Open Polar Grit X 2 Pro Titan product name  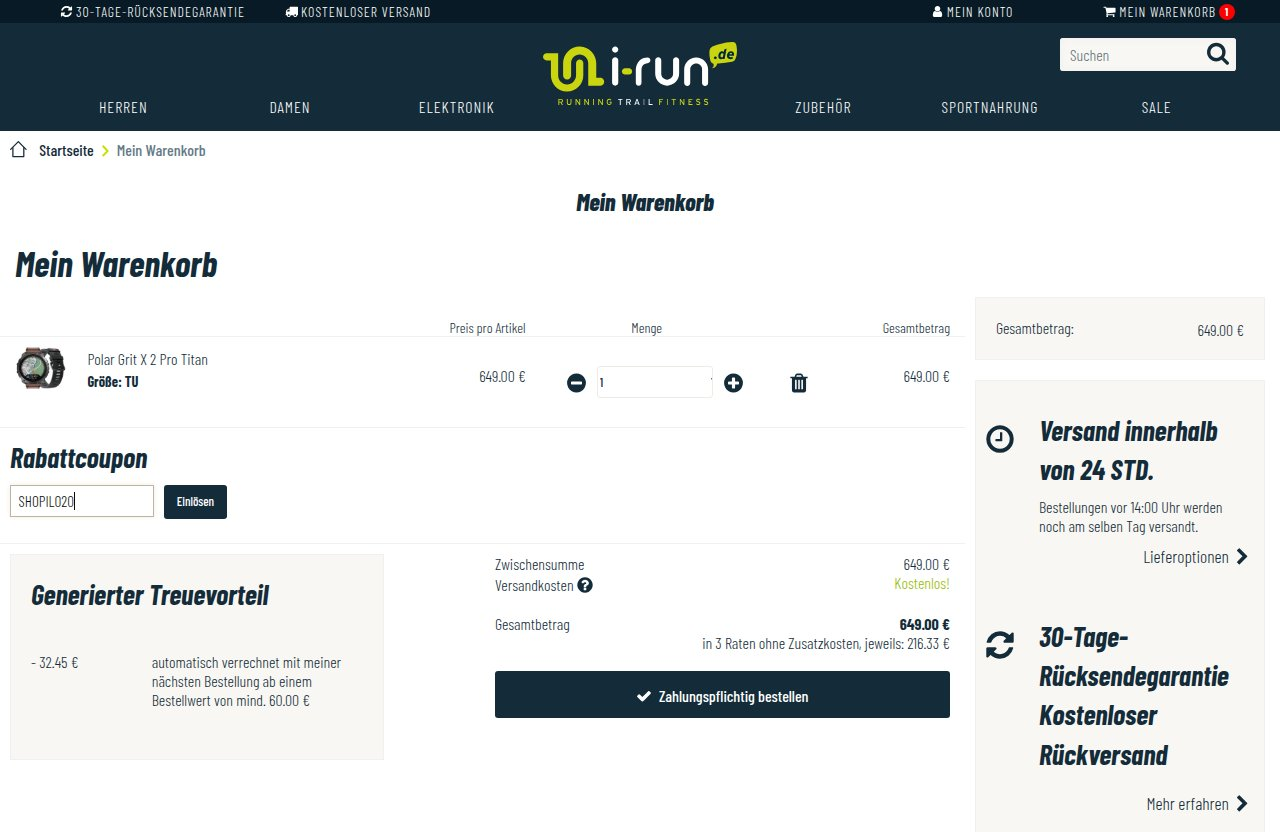point(148,360)
